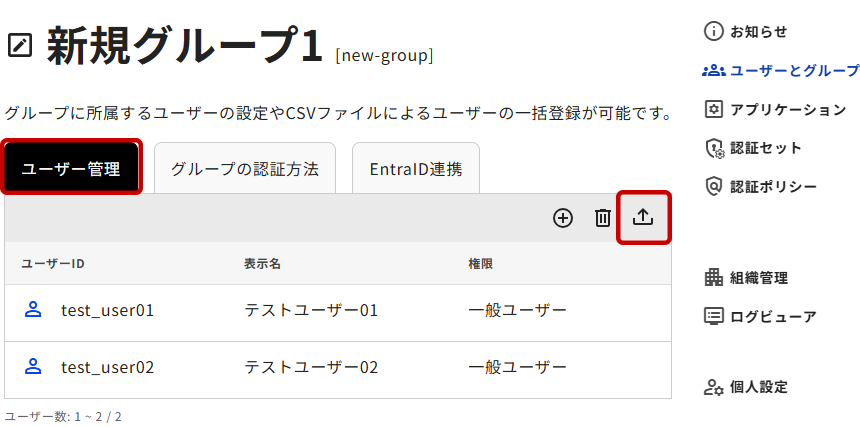
Task: Click the add user plus icon
Action: (563, 218)
